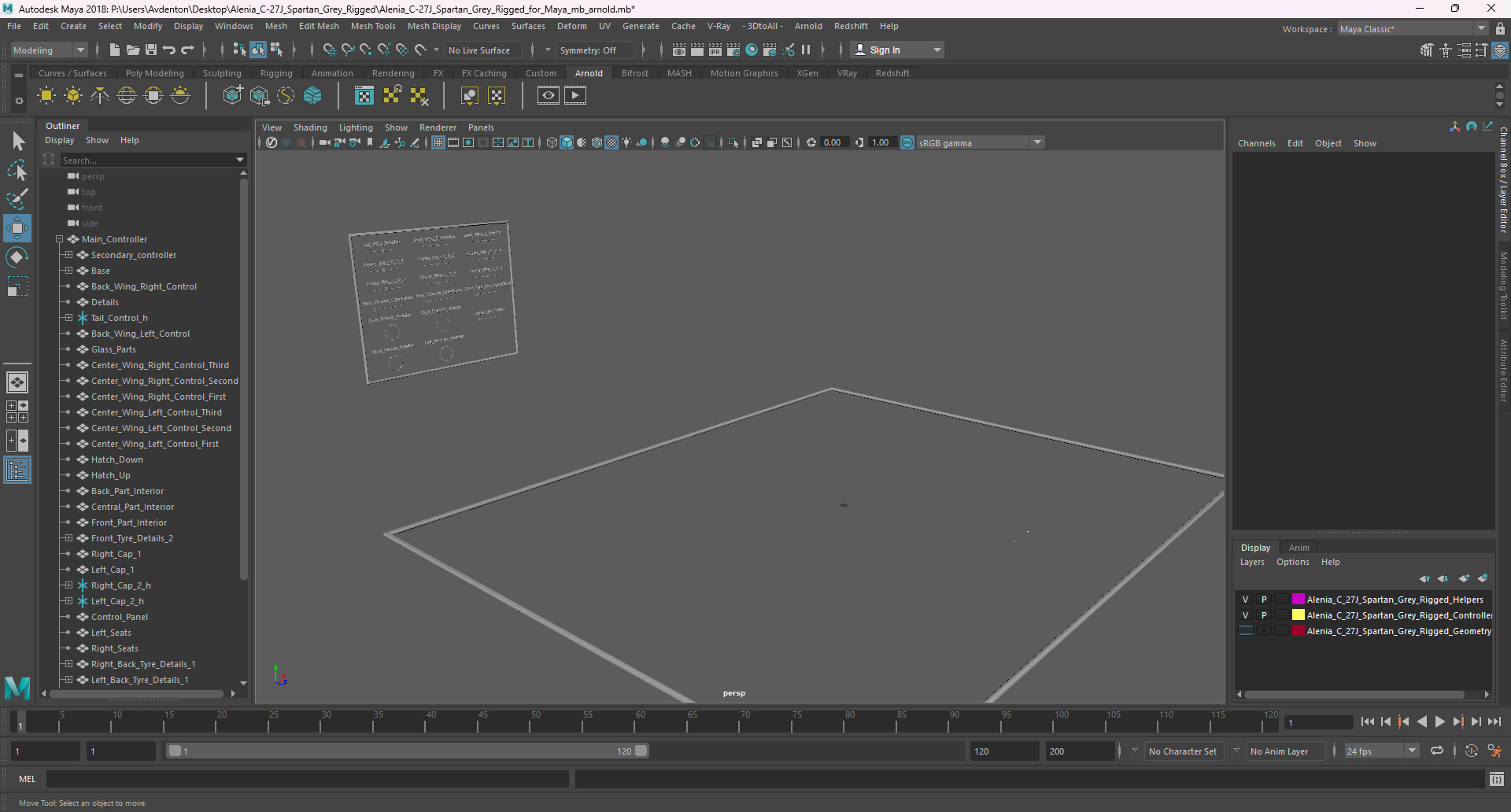The image size is (1511, 812).
Task: Toggle sRGB gamma color management button
Action: pyautogui.click(x=907, y=142)
